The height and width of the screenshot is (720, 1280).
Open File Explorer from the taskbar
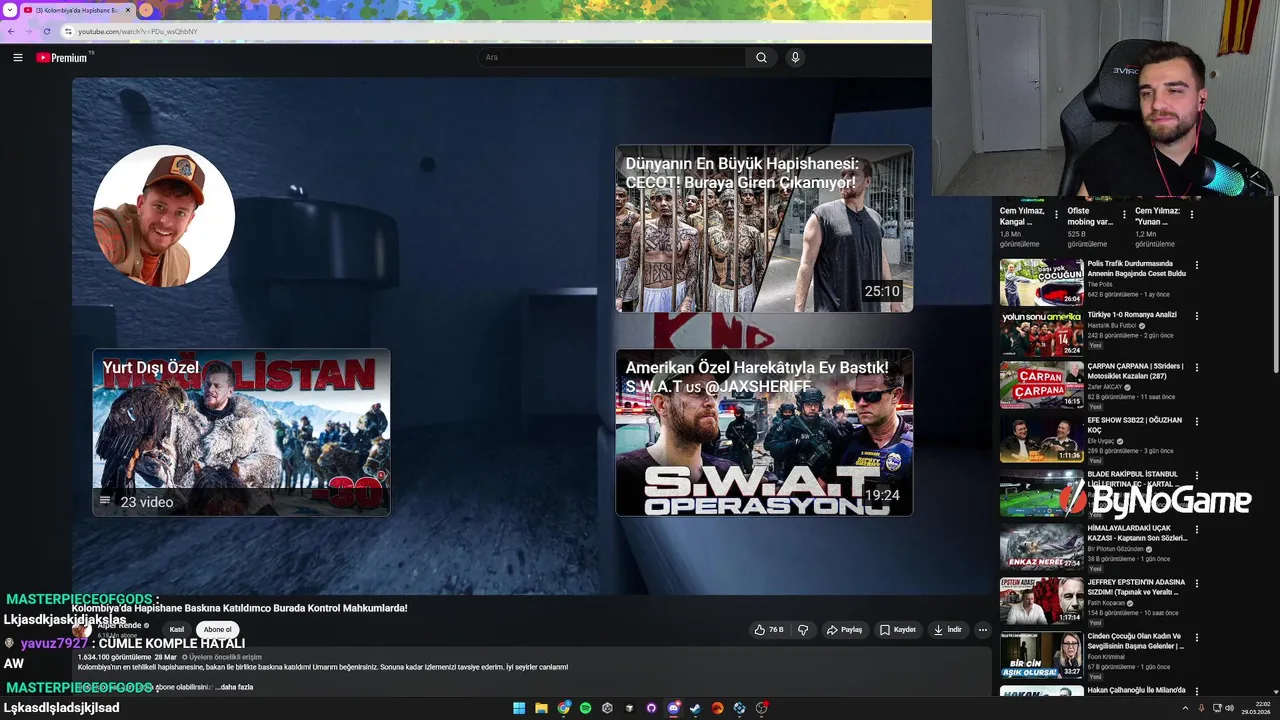coord(541,708)
